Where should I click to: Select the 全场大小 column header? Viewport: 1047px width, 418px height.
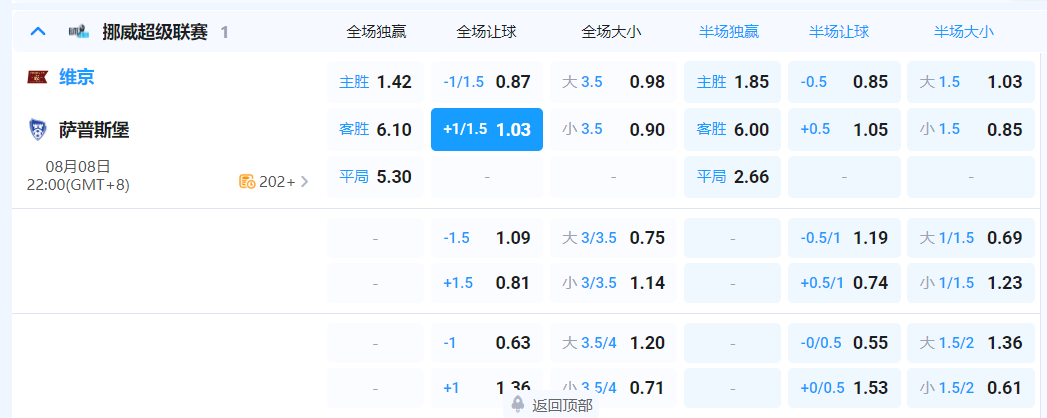pos(611,31)
